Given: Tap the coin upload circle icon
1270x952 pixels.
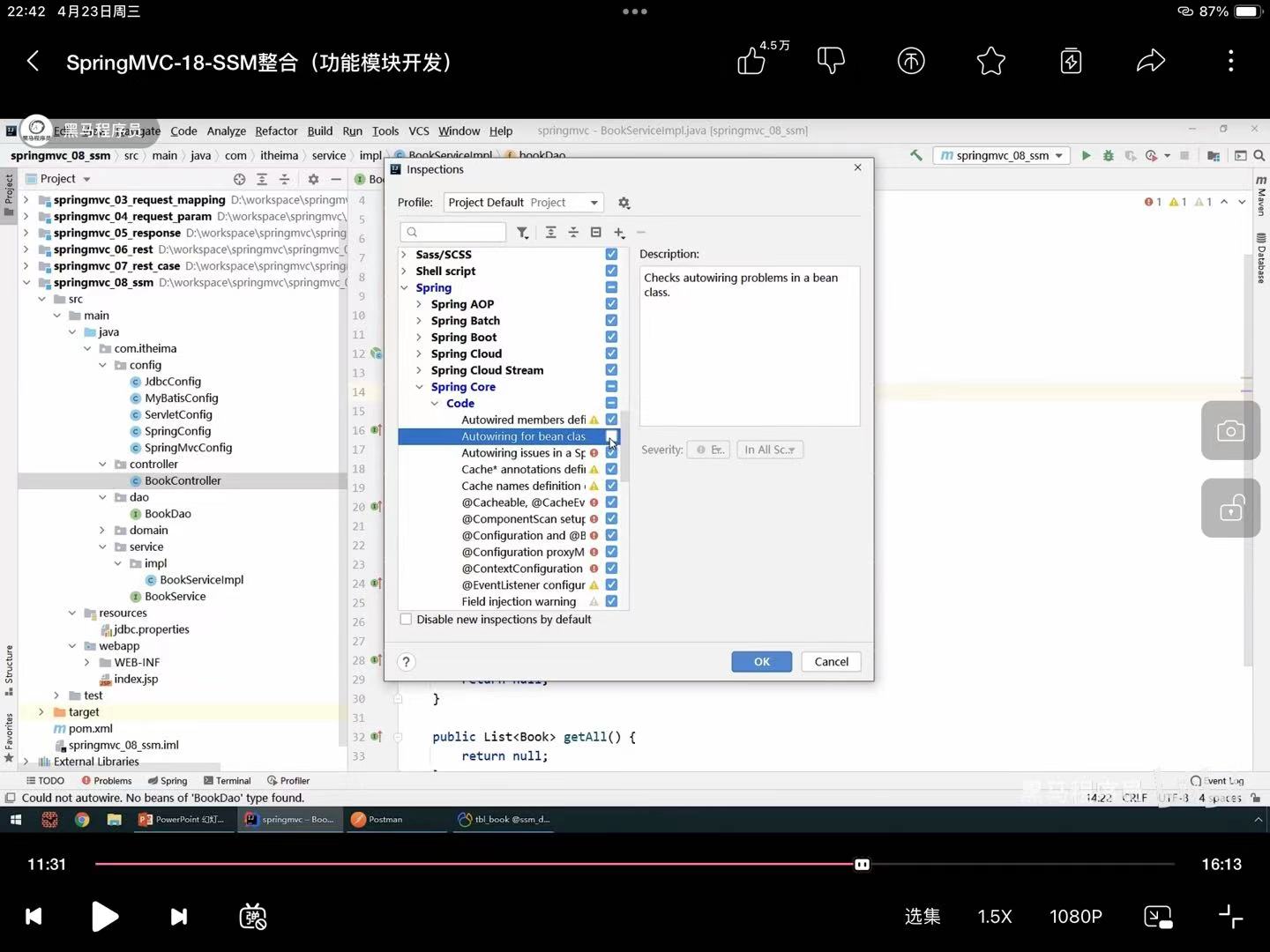Looking at the screenshot, I should pos(911,61).
